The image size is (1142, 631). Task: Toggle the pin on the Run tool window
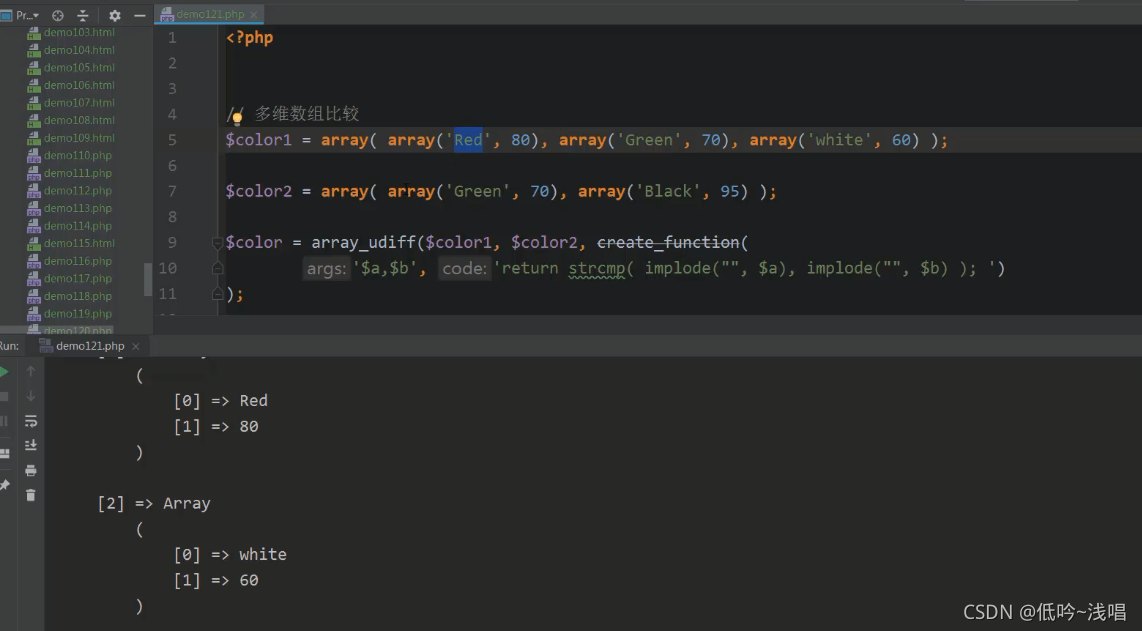click(5, 483)
